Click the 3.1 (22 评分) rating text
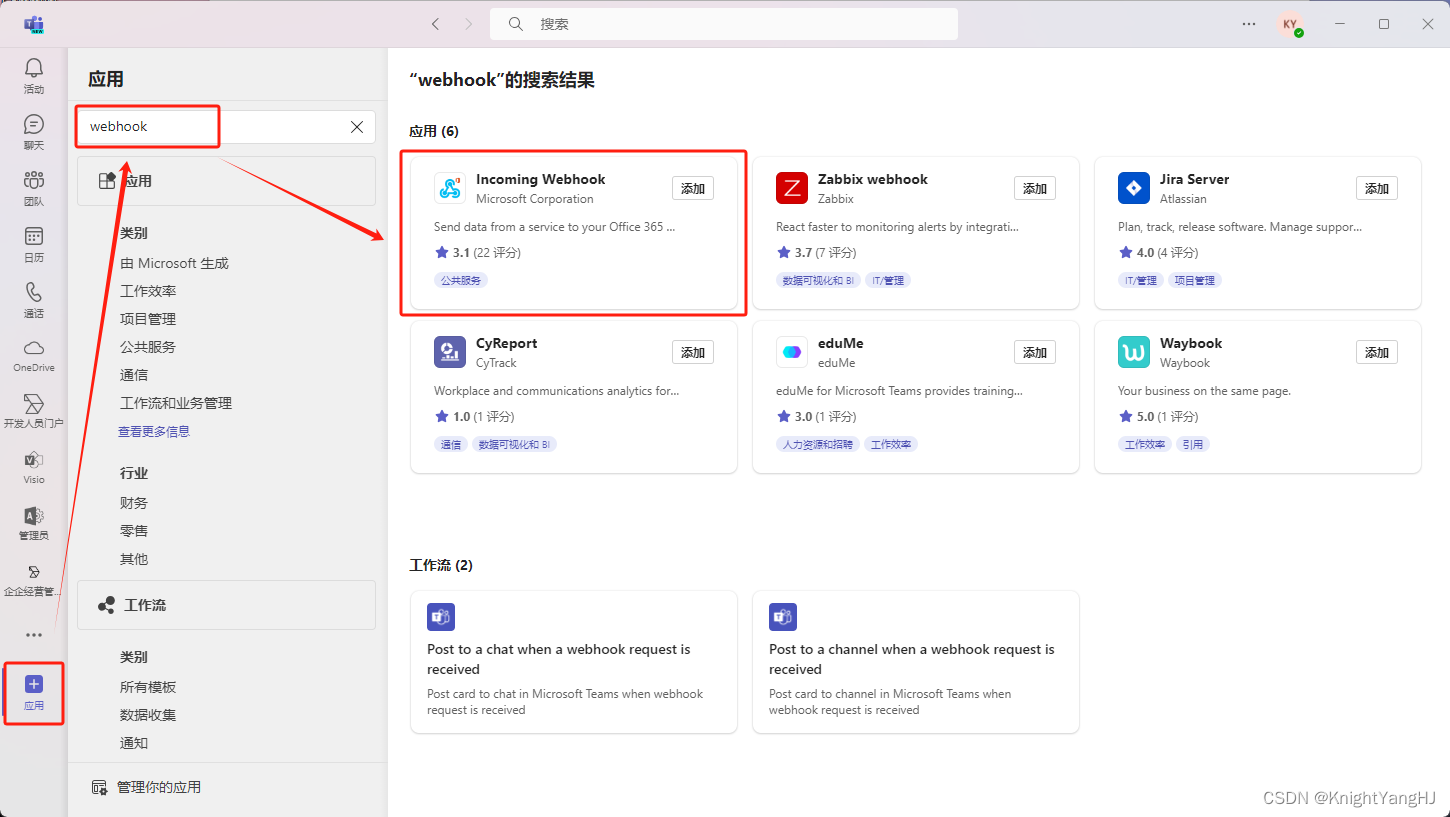Viewport: 1450px width, 817px height. coord(486,253)
